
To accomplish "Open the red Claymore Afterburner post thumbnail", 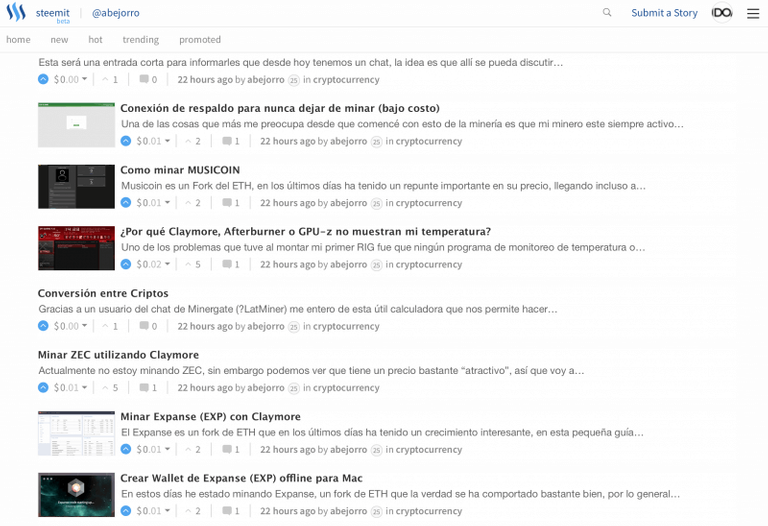I will click(76, 248).
